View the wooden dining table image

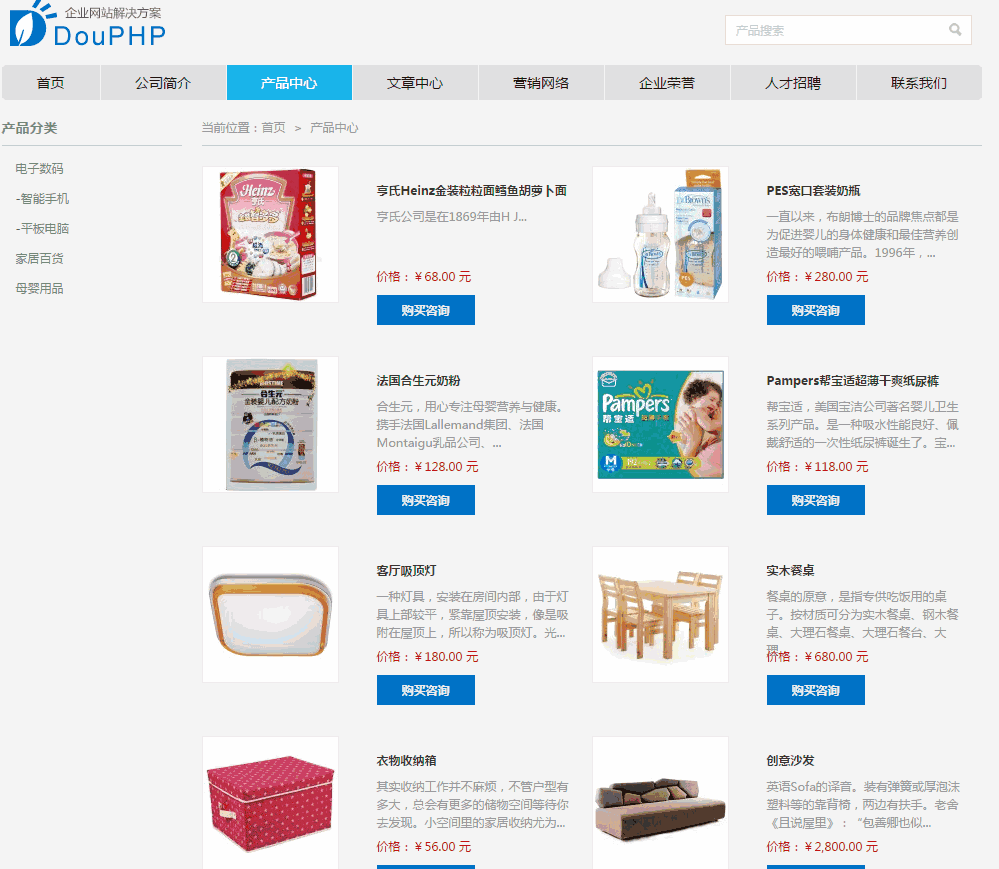660,614
